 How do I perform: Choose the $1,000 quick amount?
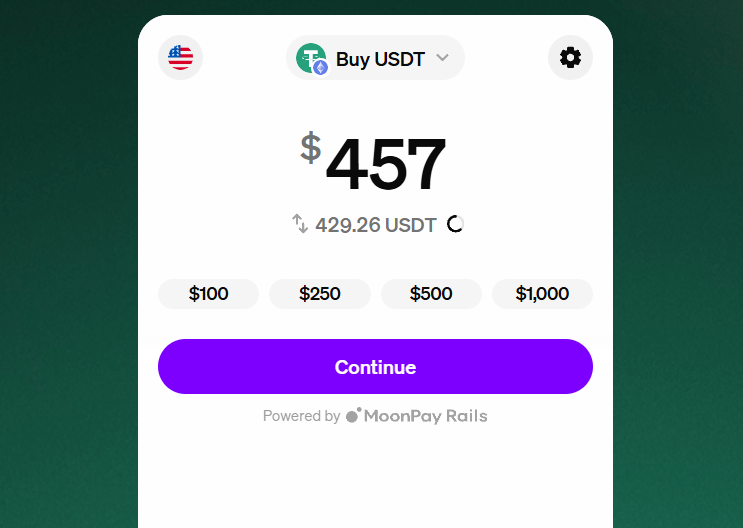click(x=543, y=294)
